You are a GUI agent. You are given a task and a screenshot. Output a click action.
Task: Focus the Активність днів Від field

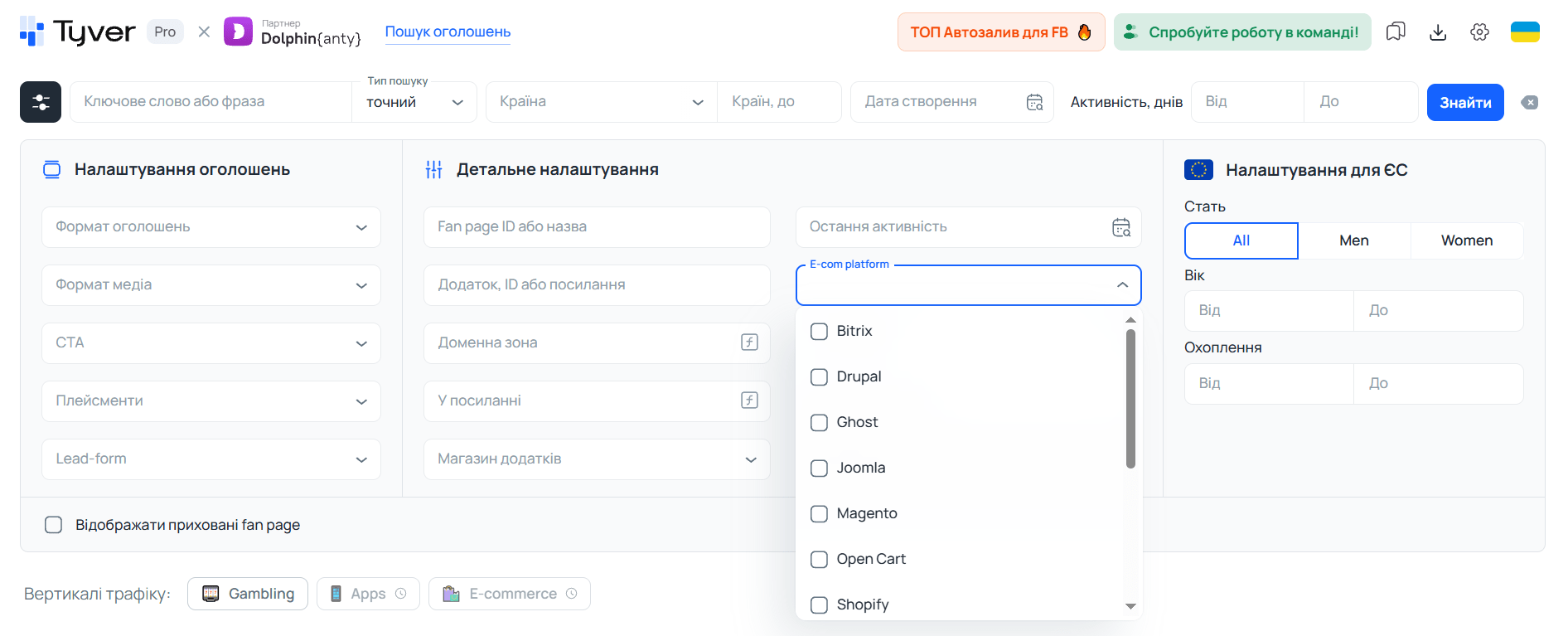pyautogui.click(x=1247, y=102)
